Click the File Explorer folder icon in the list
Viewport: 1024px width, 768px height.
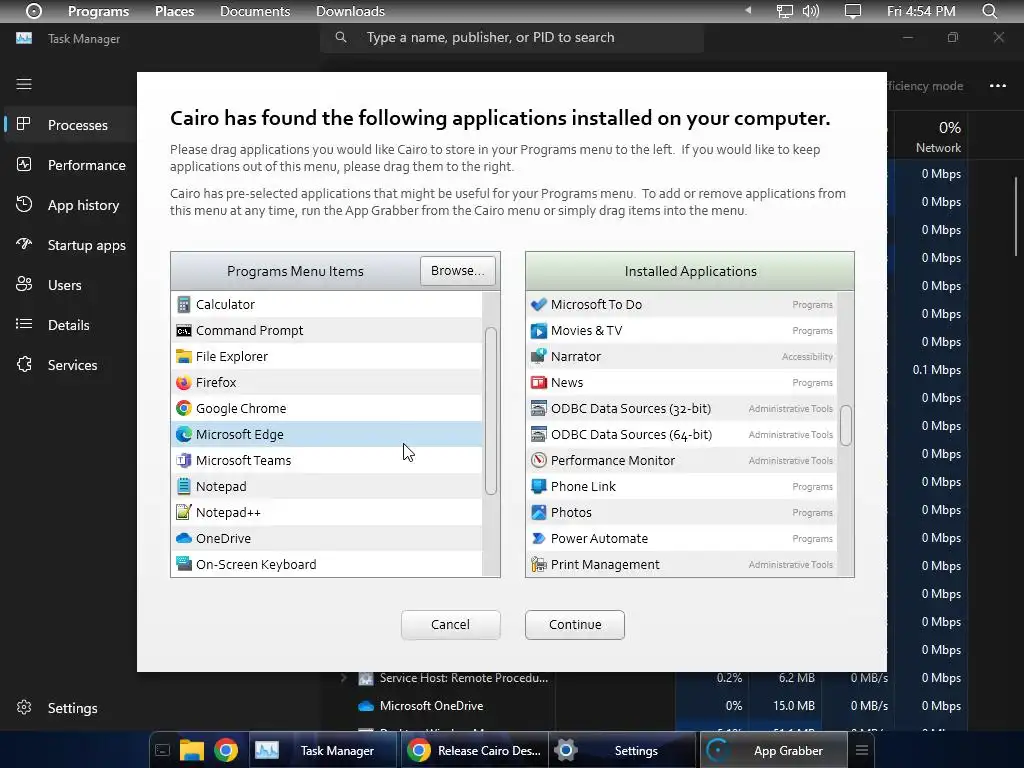[x=184, y=357]
